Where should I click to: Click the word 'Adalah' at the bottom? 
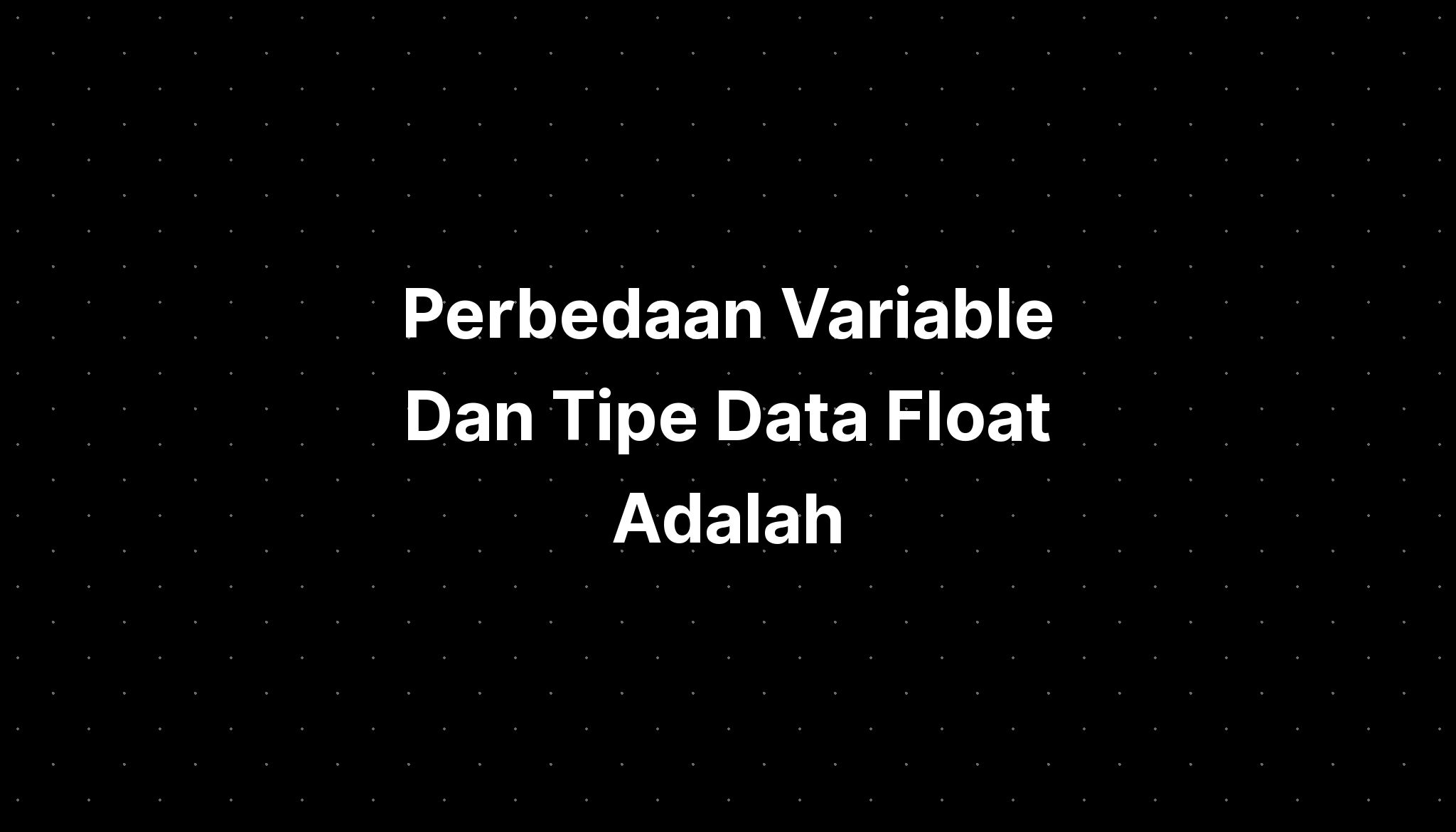[x=727, y=518]
